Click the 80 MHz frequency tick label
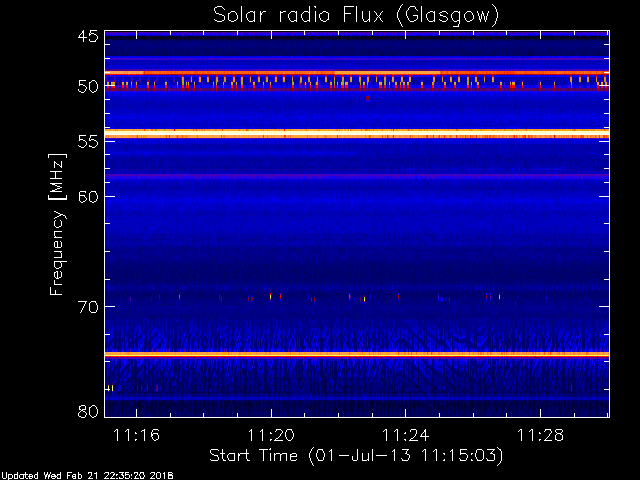Image resolution: width=640 pixels, height=480 pixels. tap(86, 411)
